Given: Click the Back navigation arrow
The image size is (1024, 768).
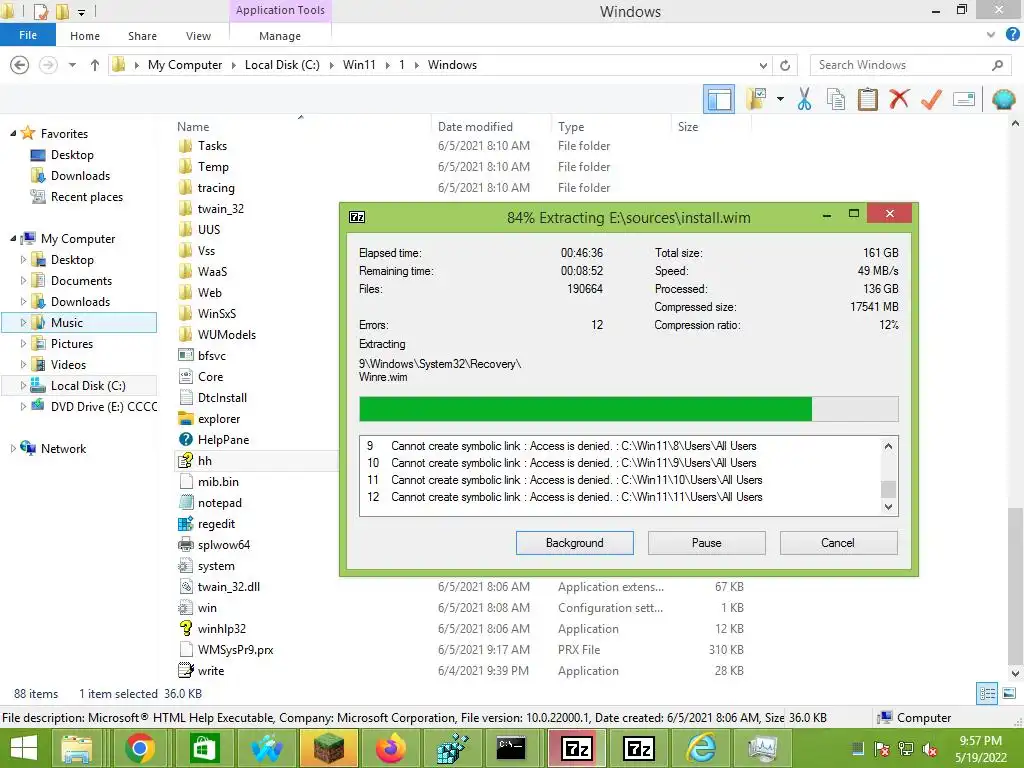Looking at the screenshot, I should [x=20, y=65].
